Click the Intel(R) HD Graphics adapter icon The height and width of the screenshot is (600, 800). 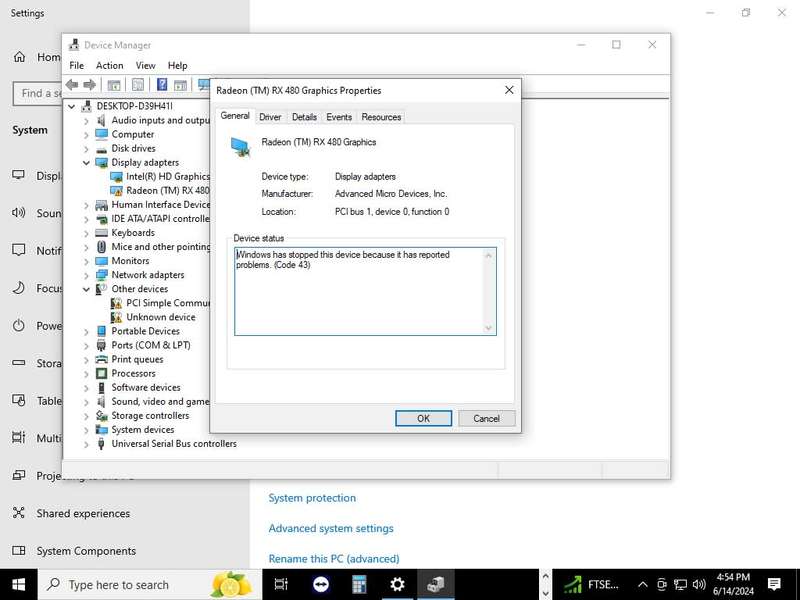116,177
